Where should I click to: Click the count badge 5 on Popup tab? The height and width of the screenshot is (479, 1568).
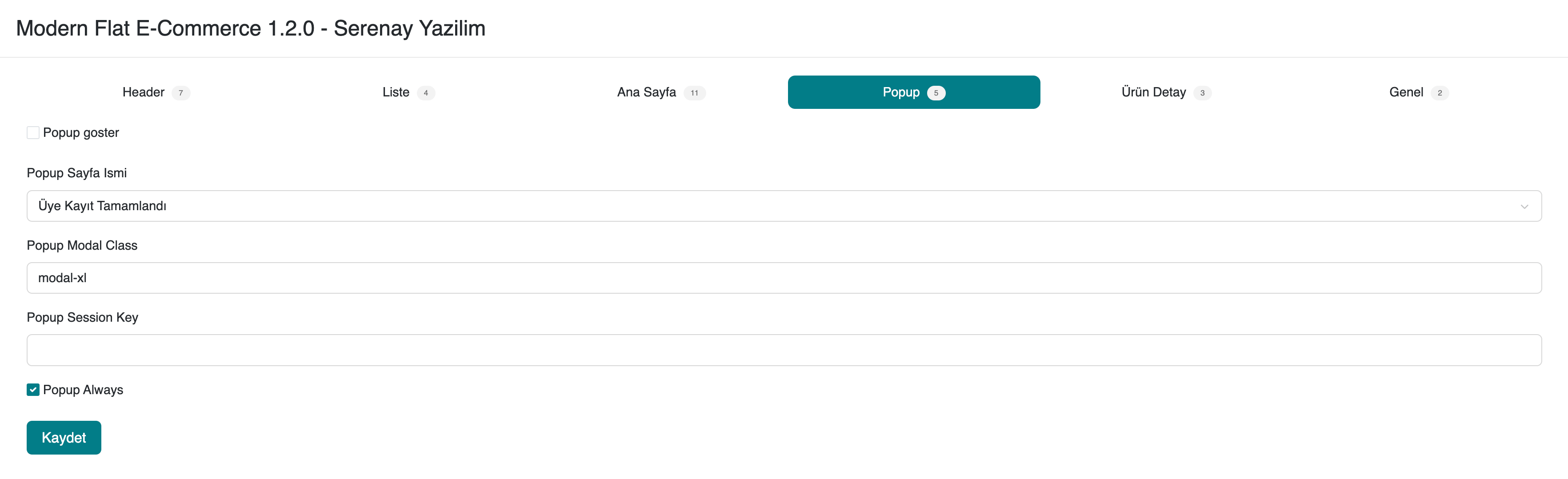coord(936,93)
